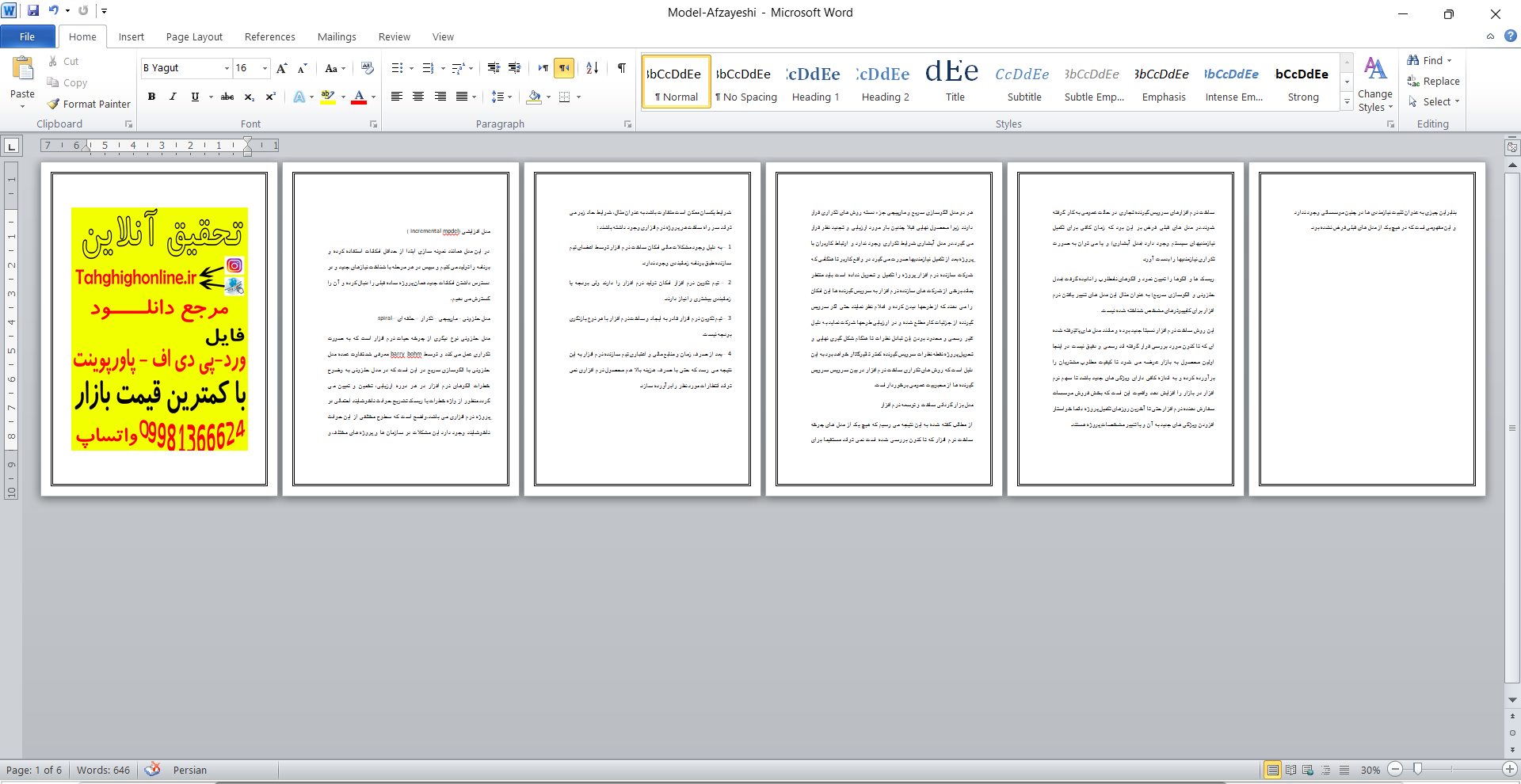Switch to Outline view
The height and width of the screenshot is (784, 1521).
coord(1326,770)
